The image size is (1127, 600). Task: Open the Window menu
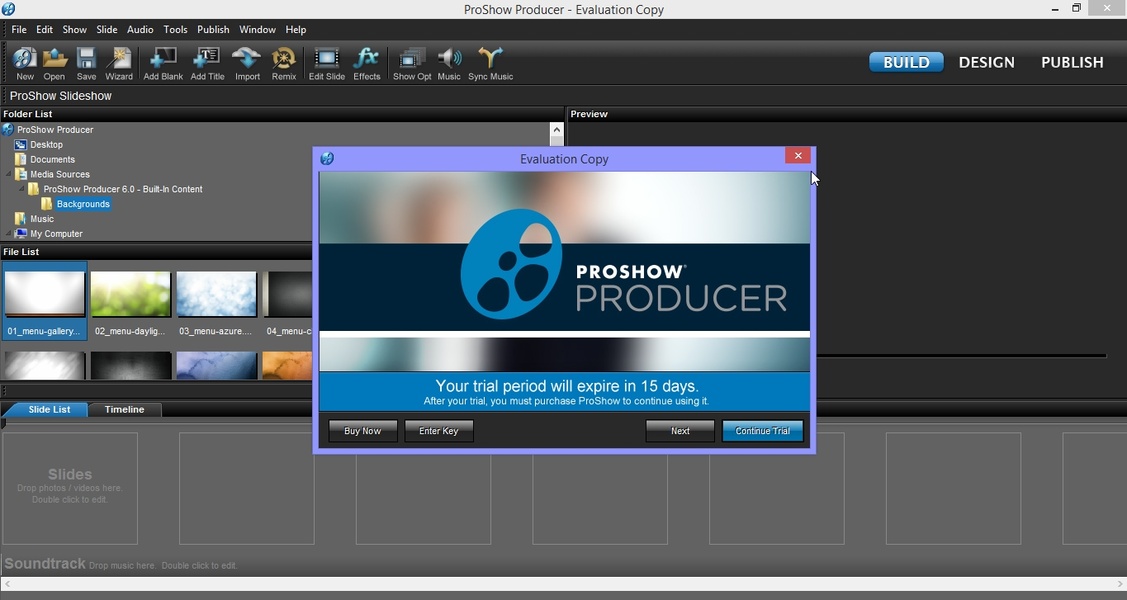(257, 29)
